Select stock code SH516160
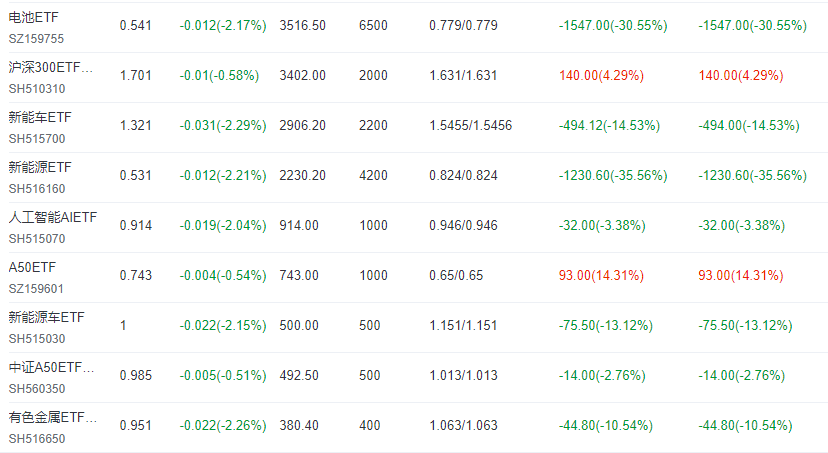Image resolution: width=828 pixels, height=453 pixels. coord(37,189)
